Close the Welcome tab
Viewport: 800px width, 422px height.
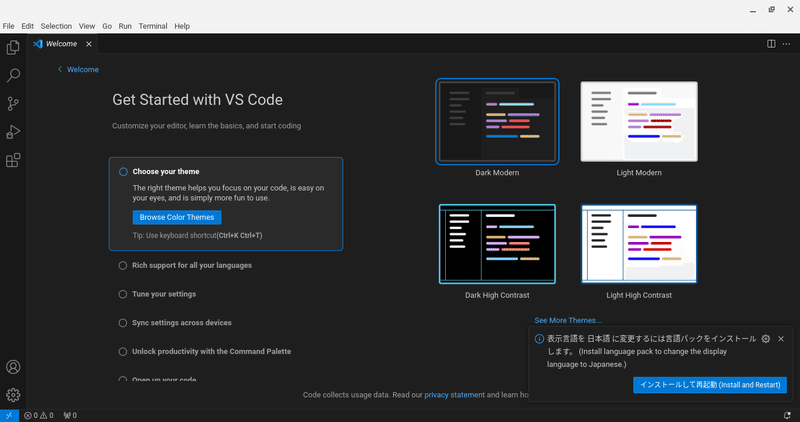tap(89, 44)
